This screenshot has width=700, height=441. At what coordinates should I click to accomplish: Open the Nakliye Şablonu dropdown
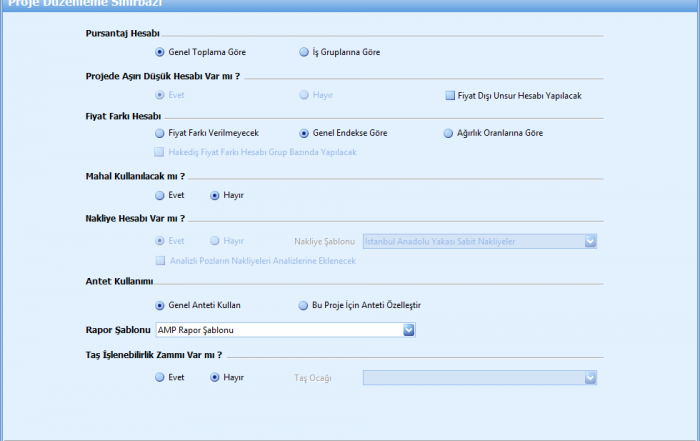coord(590,241)
